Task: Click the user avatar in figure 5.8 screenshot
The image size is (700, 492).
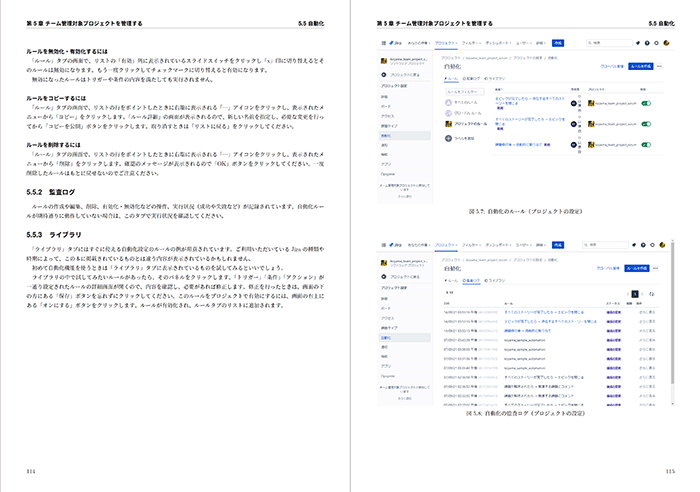Action: point(662,245)
